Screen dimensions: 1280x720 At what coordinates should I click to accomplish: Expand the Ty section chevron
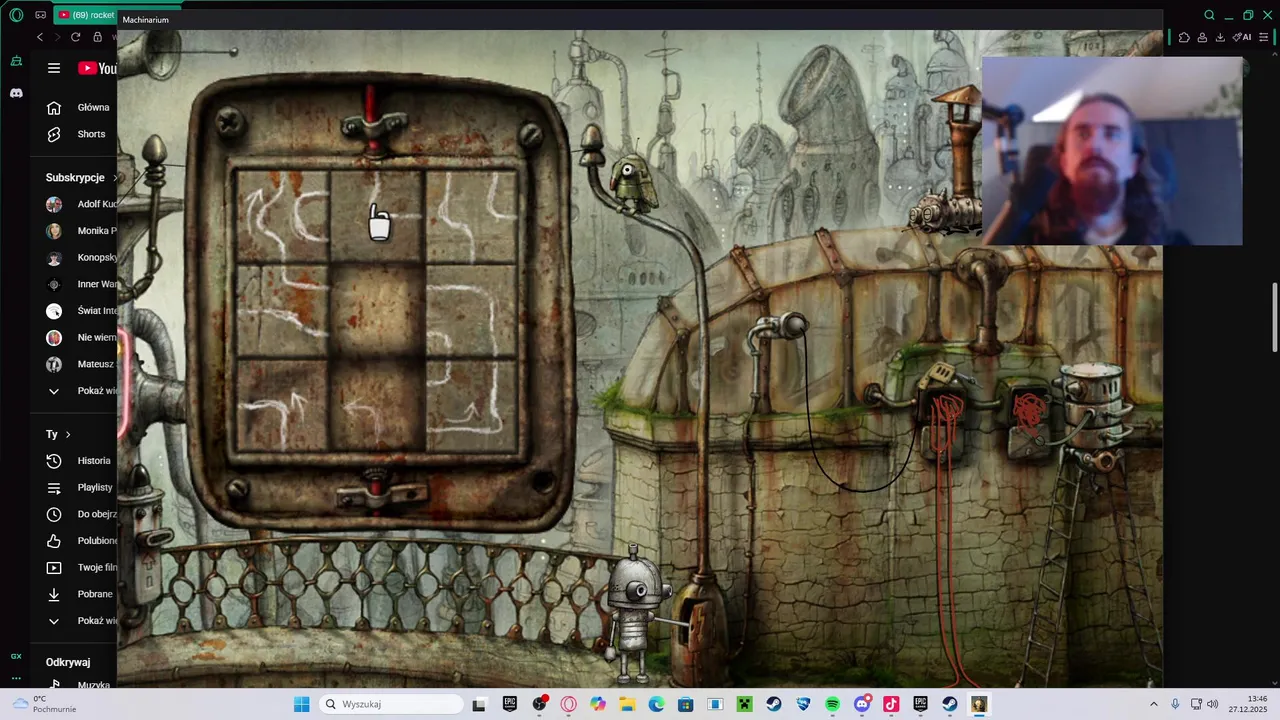68,435
